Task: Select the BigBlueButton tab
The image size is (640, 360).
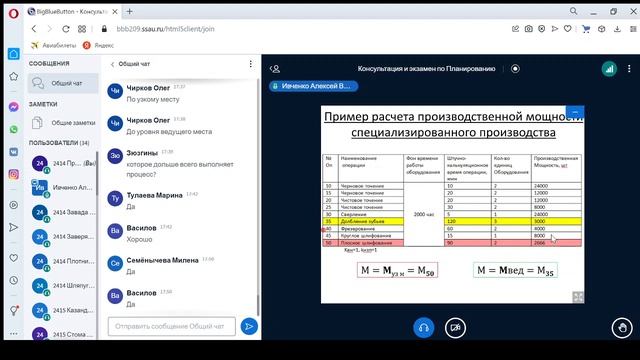Action: (x=73, y=11)
